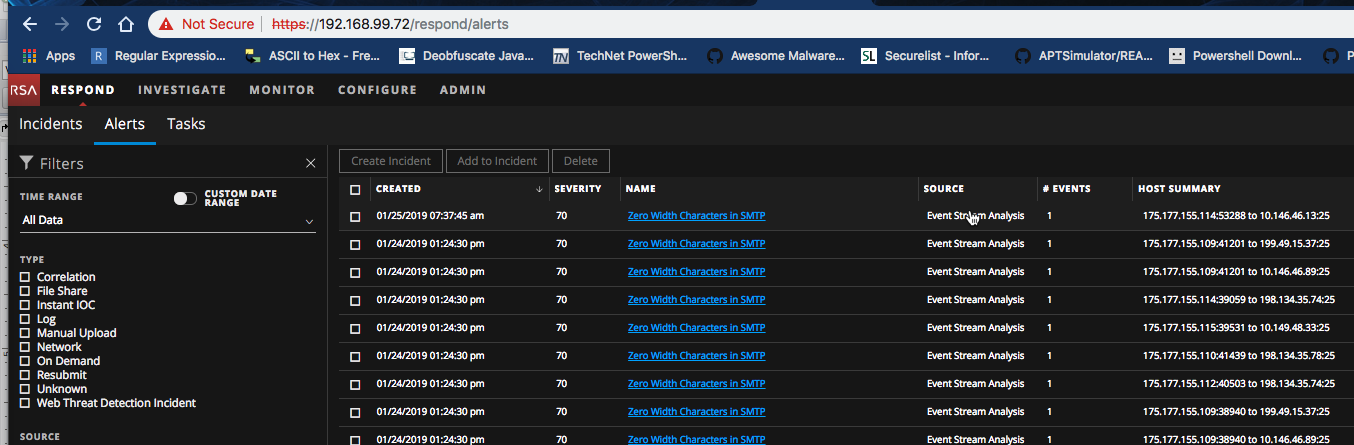Click the Created column sort arrow
The width and height of the screenshot is (1354, 445).
coord(539,189)
